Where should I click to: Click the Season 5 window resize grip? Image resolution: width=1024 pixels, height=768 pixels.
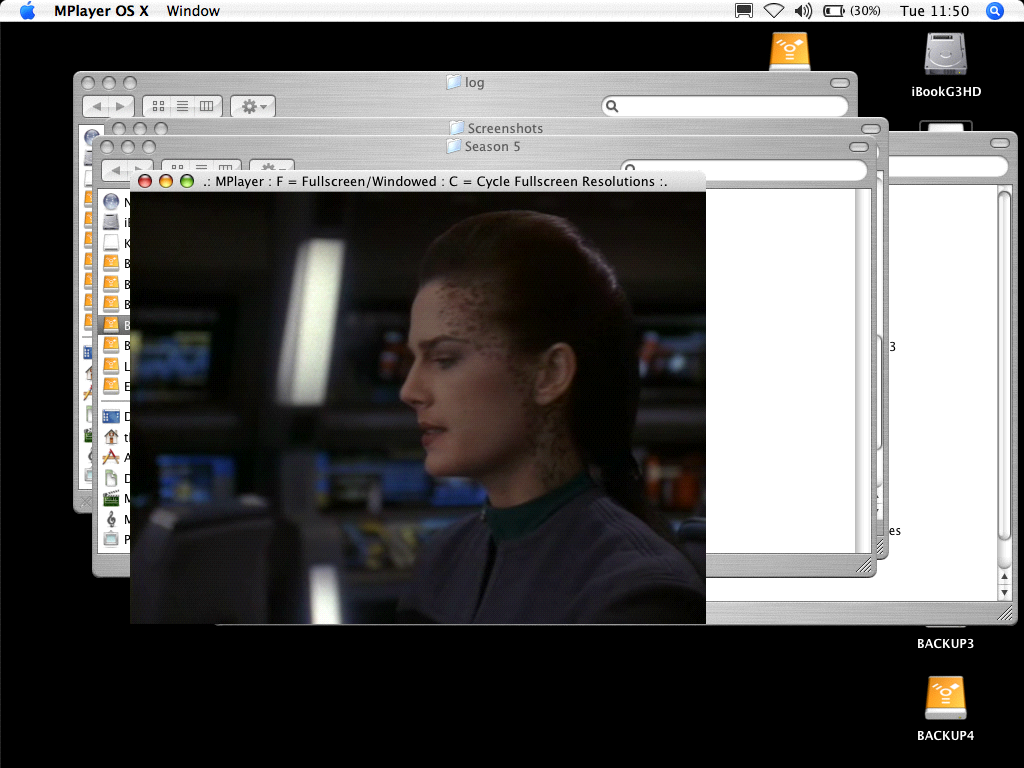point(864,566)
